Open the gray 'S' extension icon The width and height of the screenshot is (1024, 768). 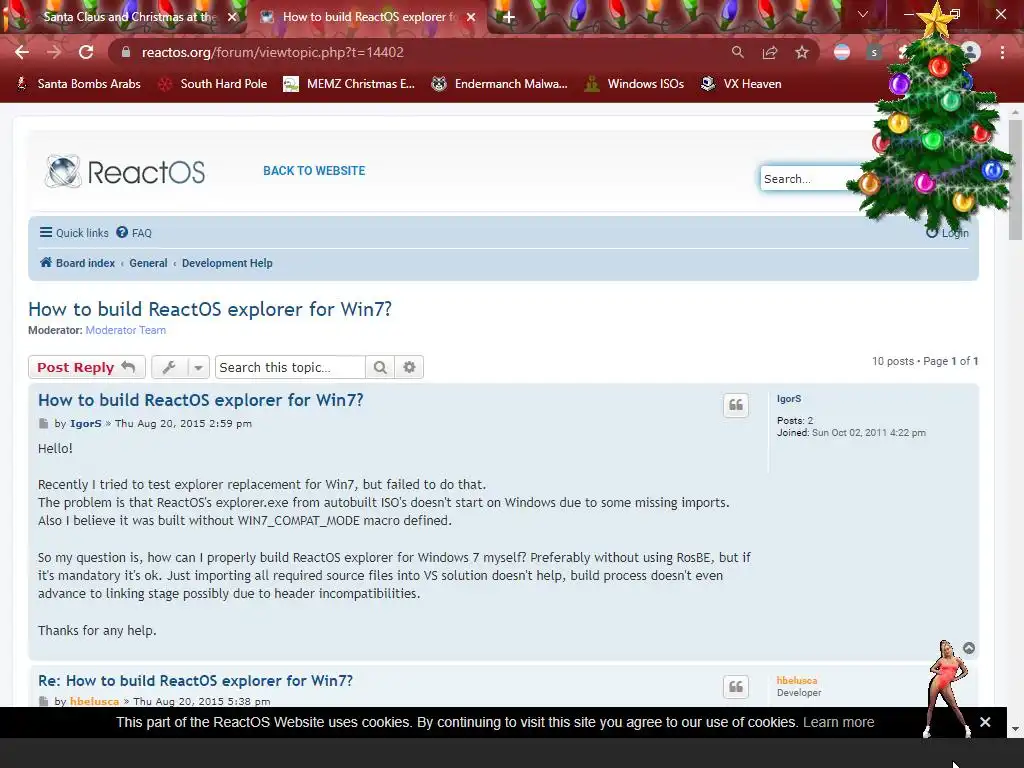874,52
